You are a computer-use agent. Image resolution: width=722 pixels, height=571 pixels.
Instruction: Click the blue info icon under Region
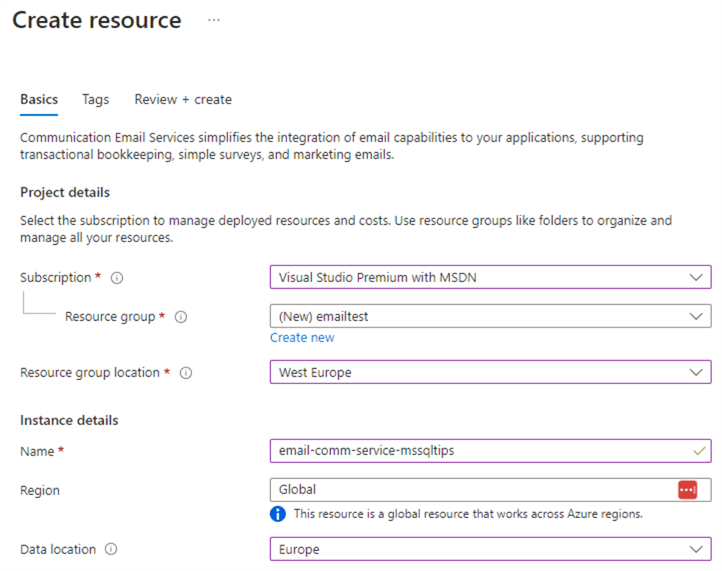coord(278,514)
